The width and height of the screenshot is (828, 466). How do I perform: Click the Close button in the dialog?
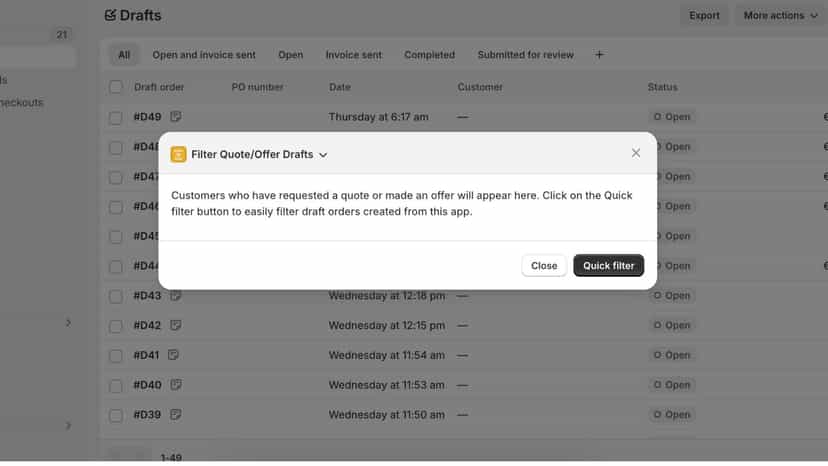tap(544, 265)
